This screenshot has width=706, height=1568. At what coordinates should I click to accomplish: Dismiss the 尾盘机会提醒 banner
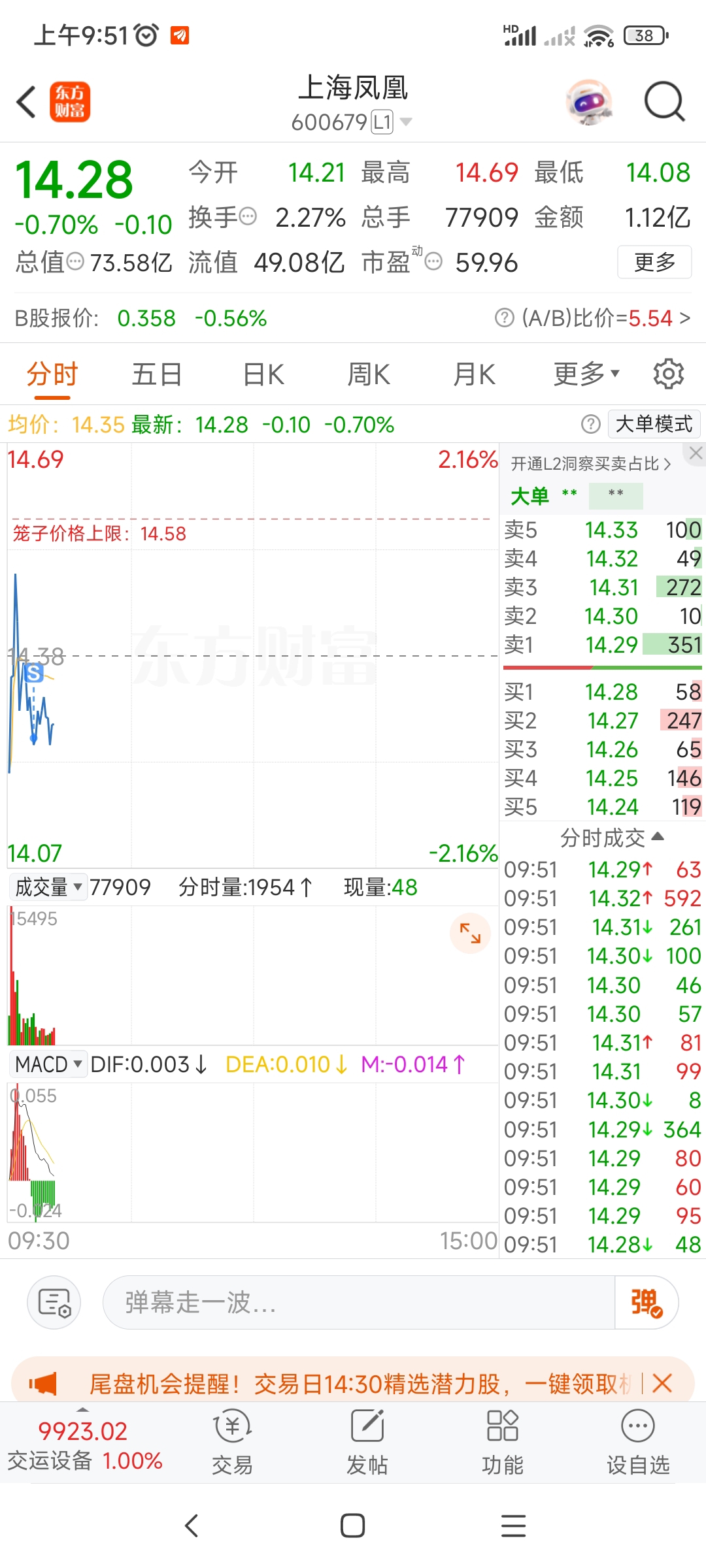(x=662, y=1383)
